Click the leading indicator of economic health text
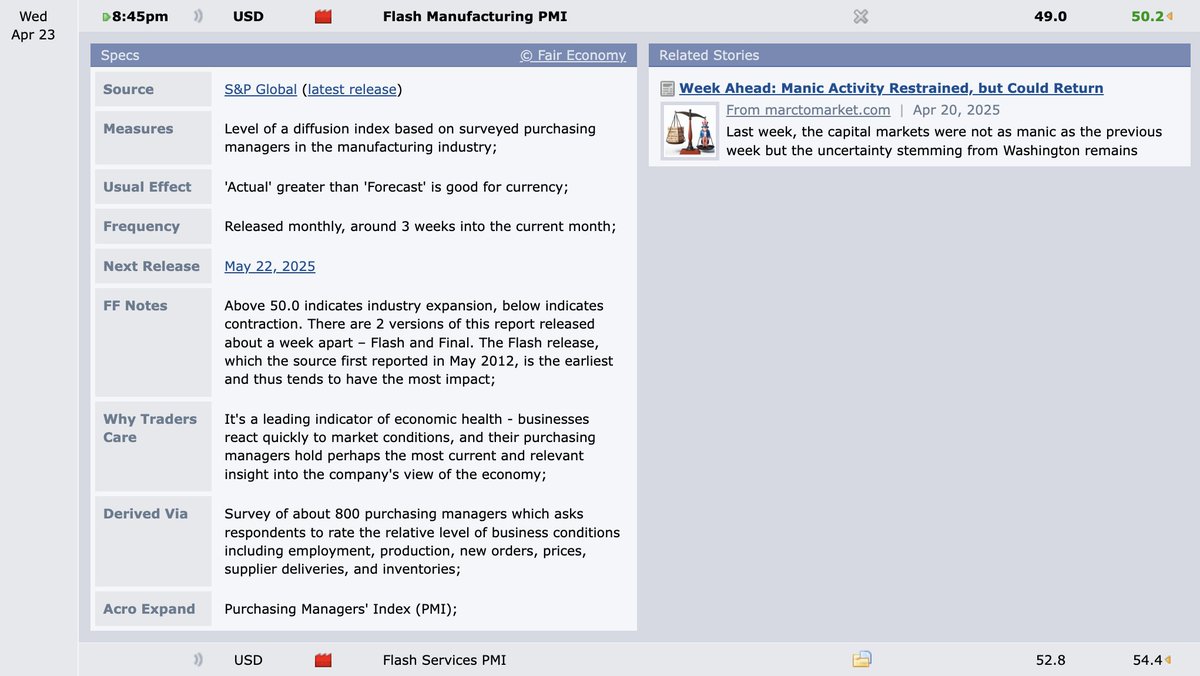The height and width of the screenshot is (676, 1200). click(x=410, y=446)
